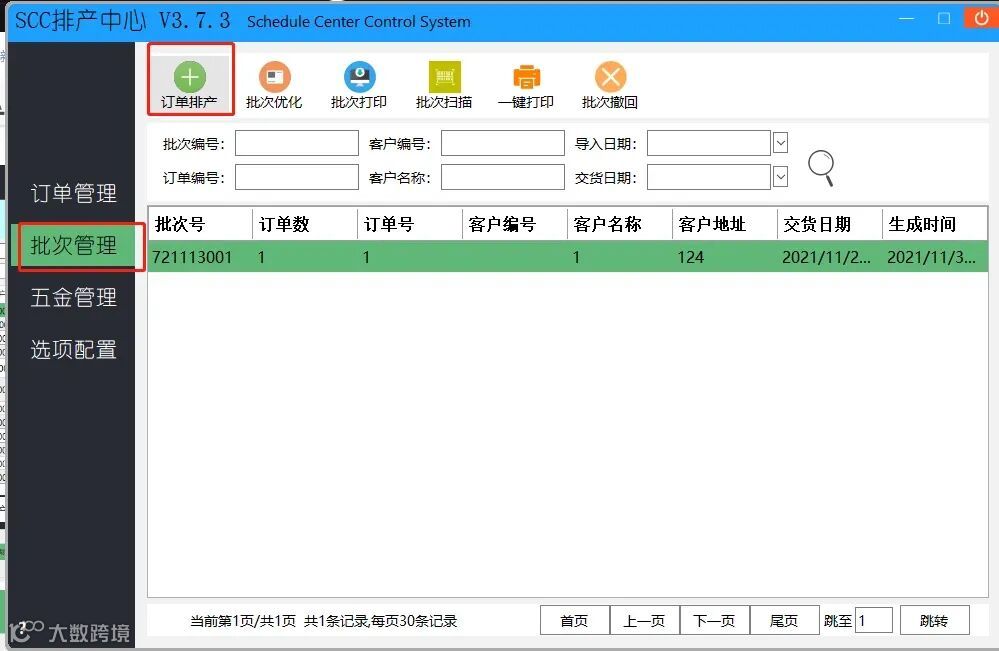Image resolution: width=999 pixels, height=651 pixels.
Task: Click into the 订单编号 field
Action: [297, 177]
